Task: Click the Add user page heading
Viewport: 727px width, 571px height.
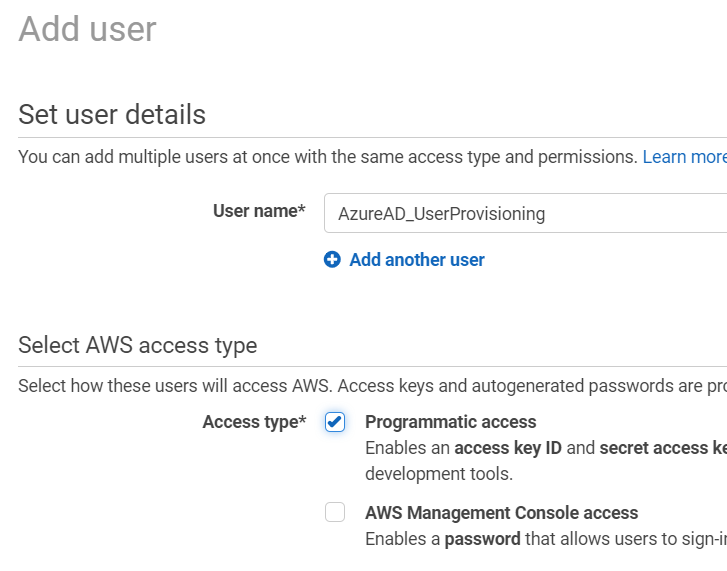Action: pyautogui.click(x=88, y=29)
